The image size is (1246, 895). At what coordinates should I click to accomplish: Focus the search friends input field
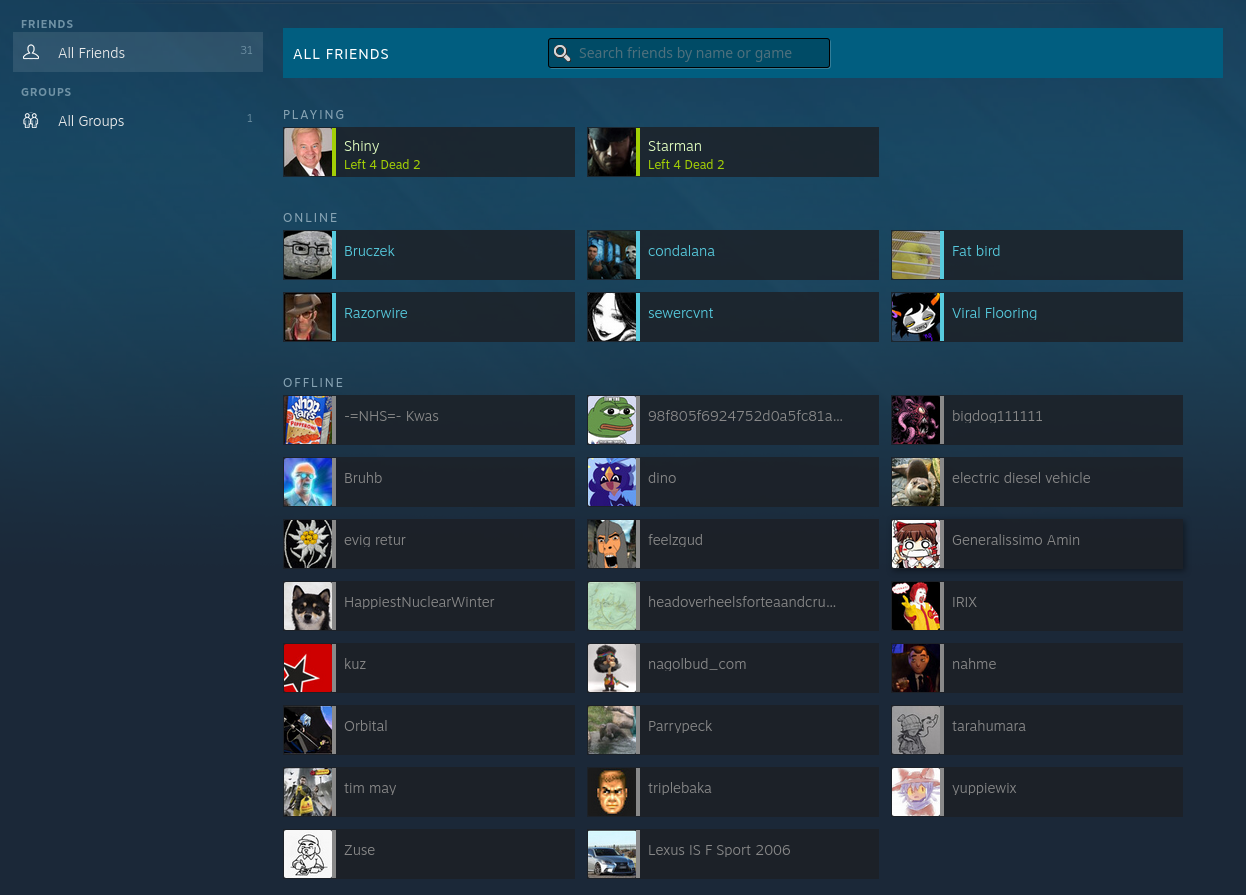pyautogui.click(x=689, y=53)
